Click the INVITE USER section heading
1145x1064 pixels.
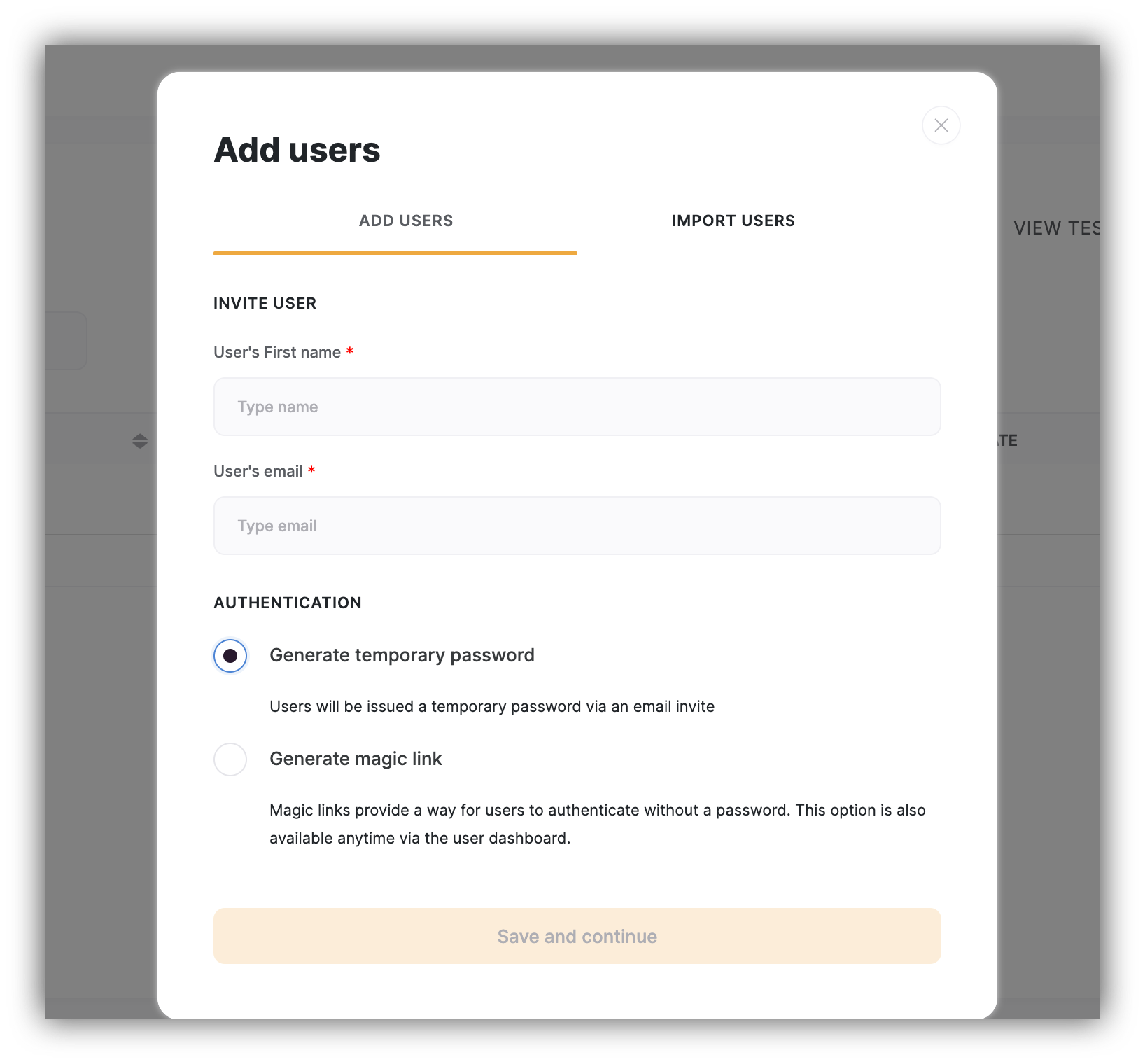pyautogui.click(x=265, y=303)
